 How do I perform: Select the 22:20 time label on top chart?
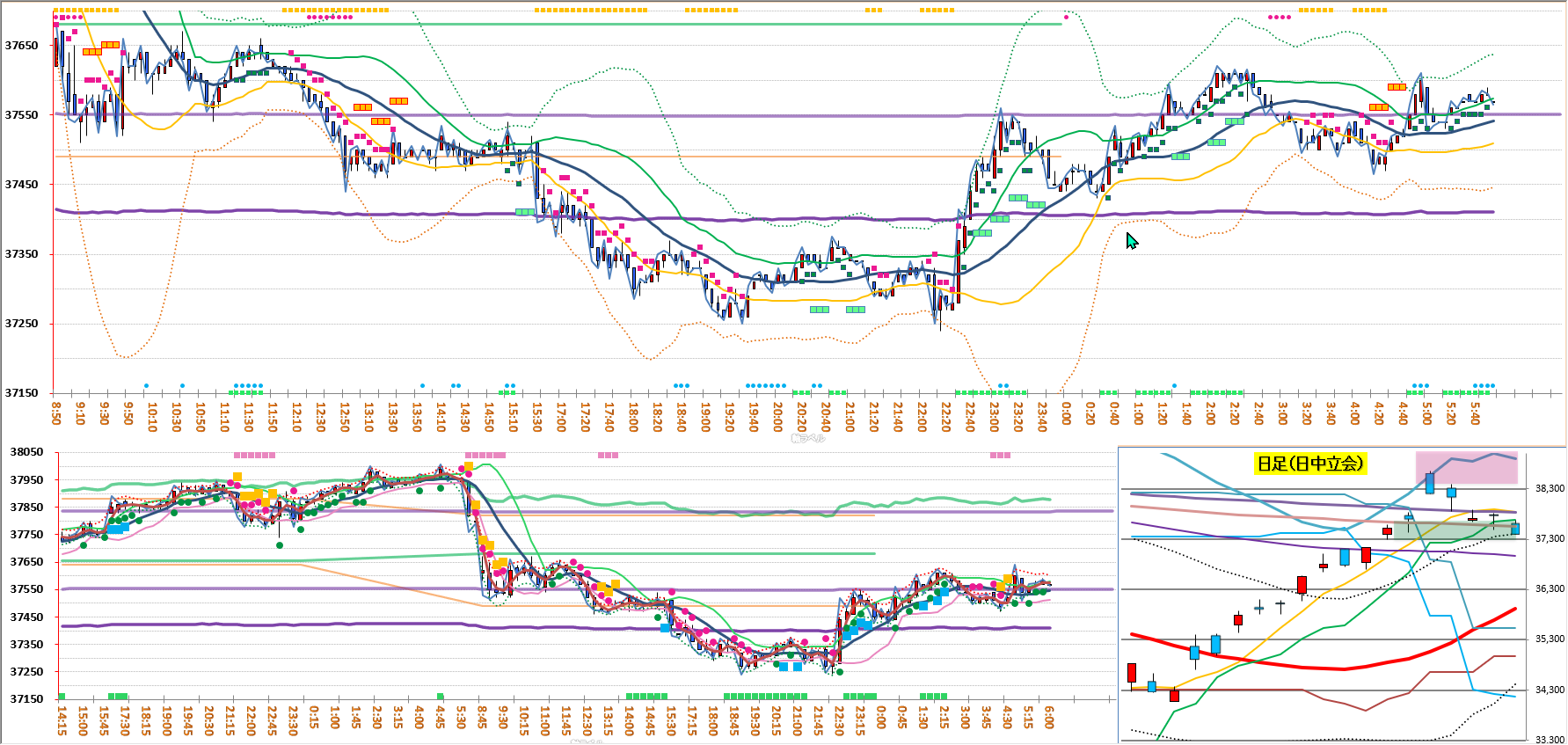pos(946,417)
